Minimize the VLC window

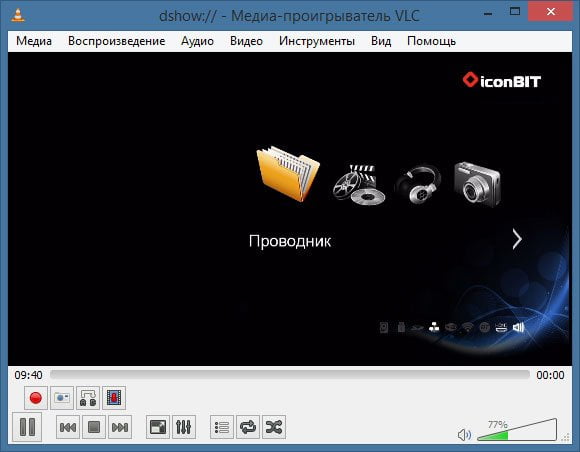[x=488, y=14]
